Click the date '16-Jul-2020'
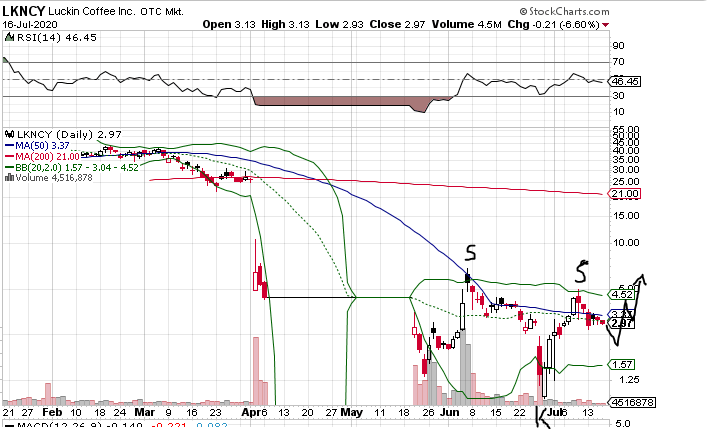 click(x=30, y=24)
